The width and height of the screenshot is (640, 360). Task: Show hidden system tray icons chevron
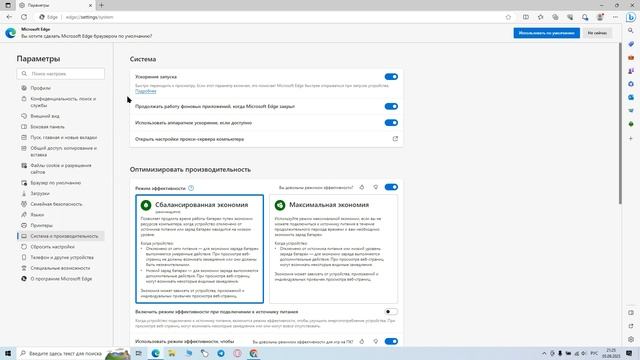point(544,353)
